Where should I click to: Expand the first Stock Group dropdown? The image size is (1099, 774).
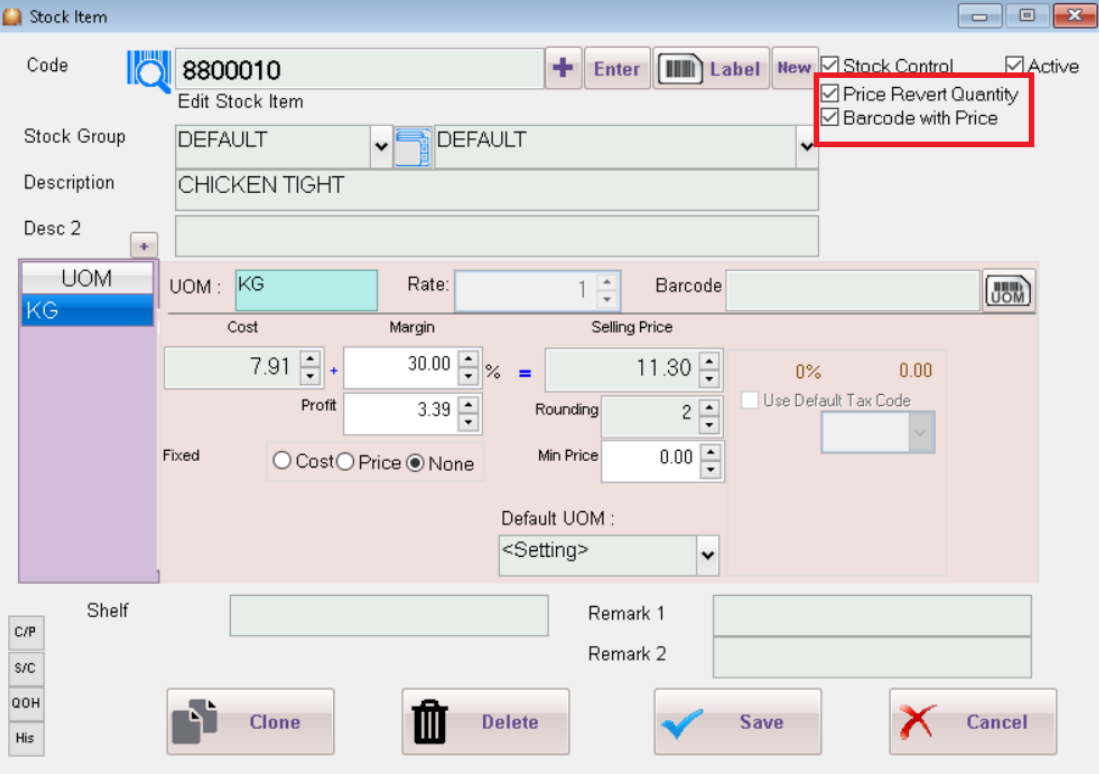[x=381, y=148]
